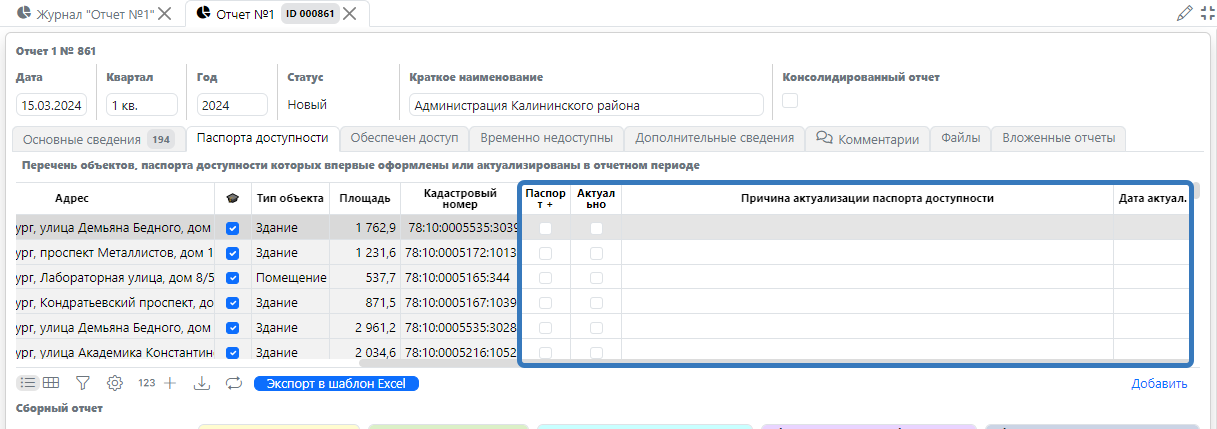Image resolution: width=1217 pixels, height=429 pixels.
Task: Check Паспорт + box in first row
Action: pos(545,229)
